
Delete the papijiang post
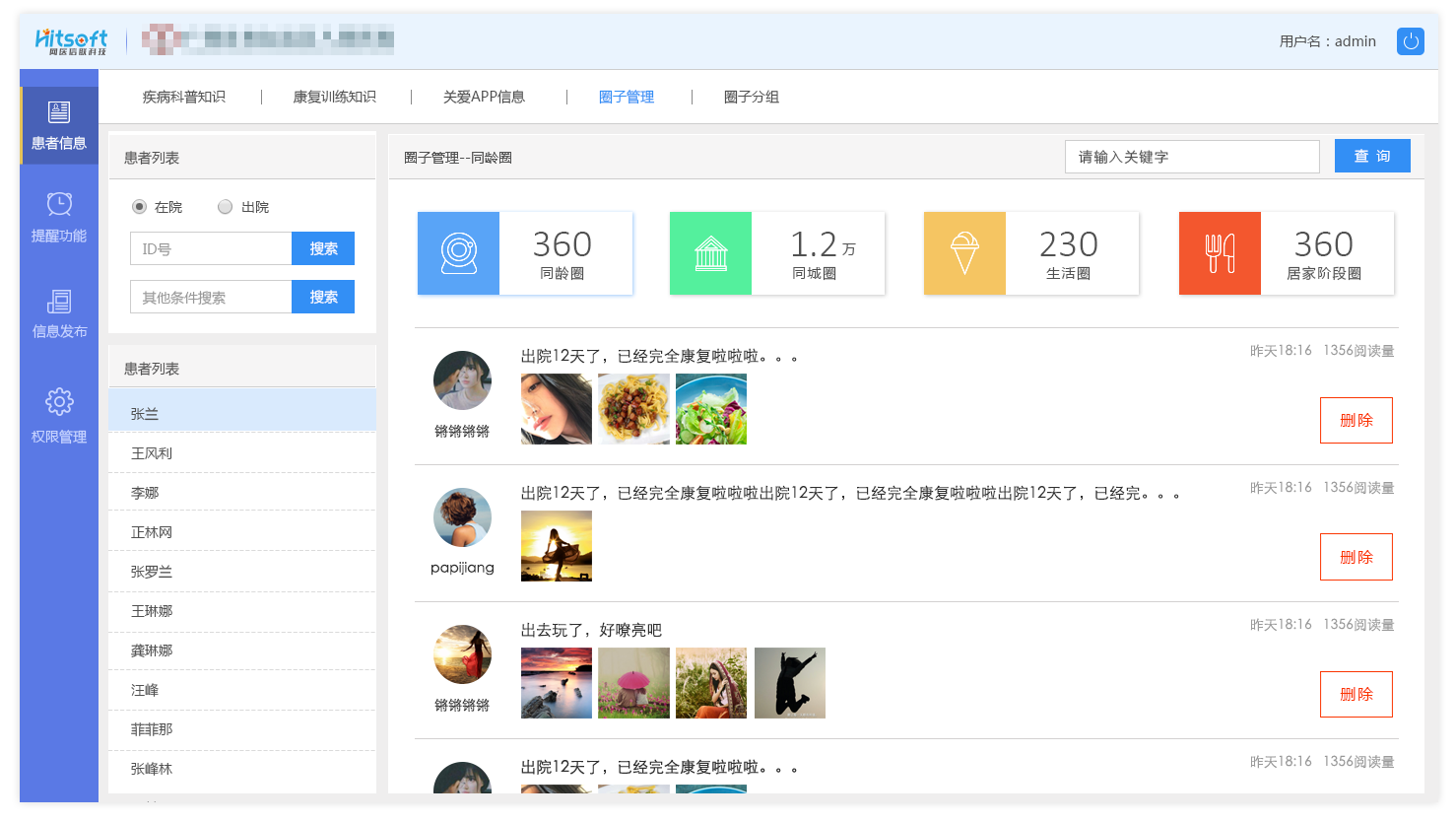(x=1357, y=557)
